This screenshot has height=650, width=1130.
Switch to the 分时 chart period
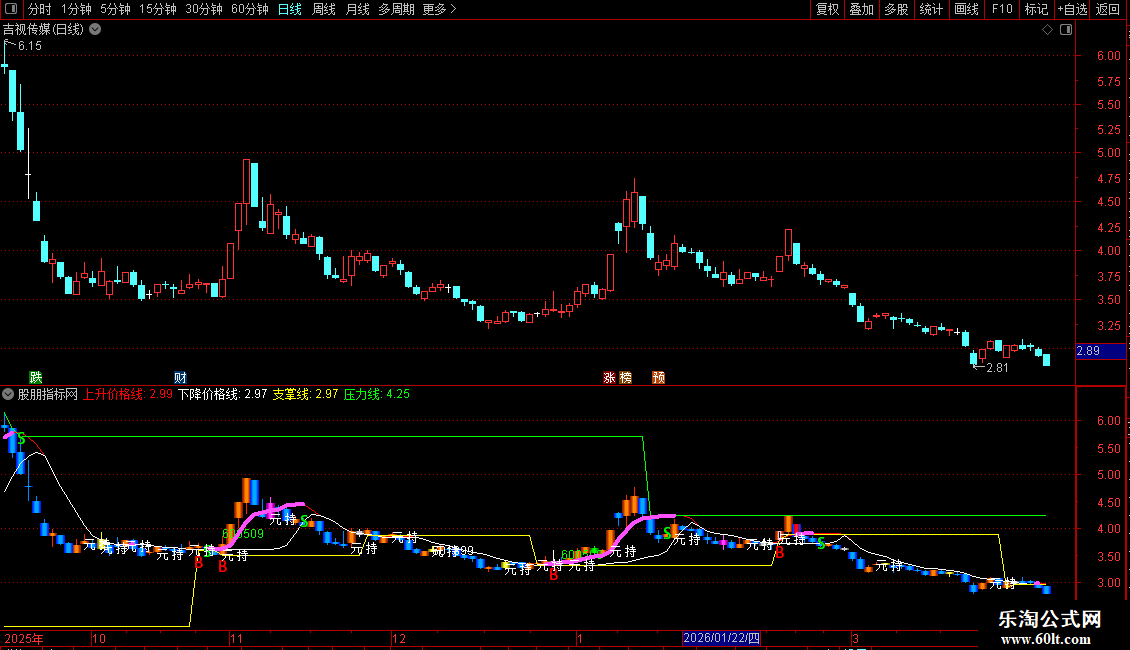pos(40,9)
